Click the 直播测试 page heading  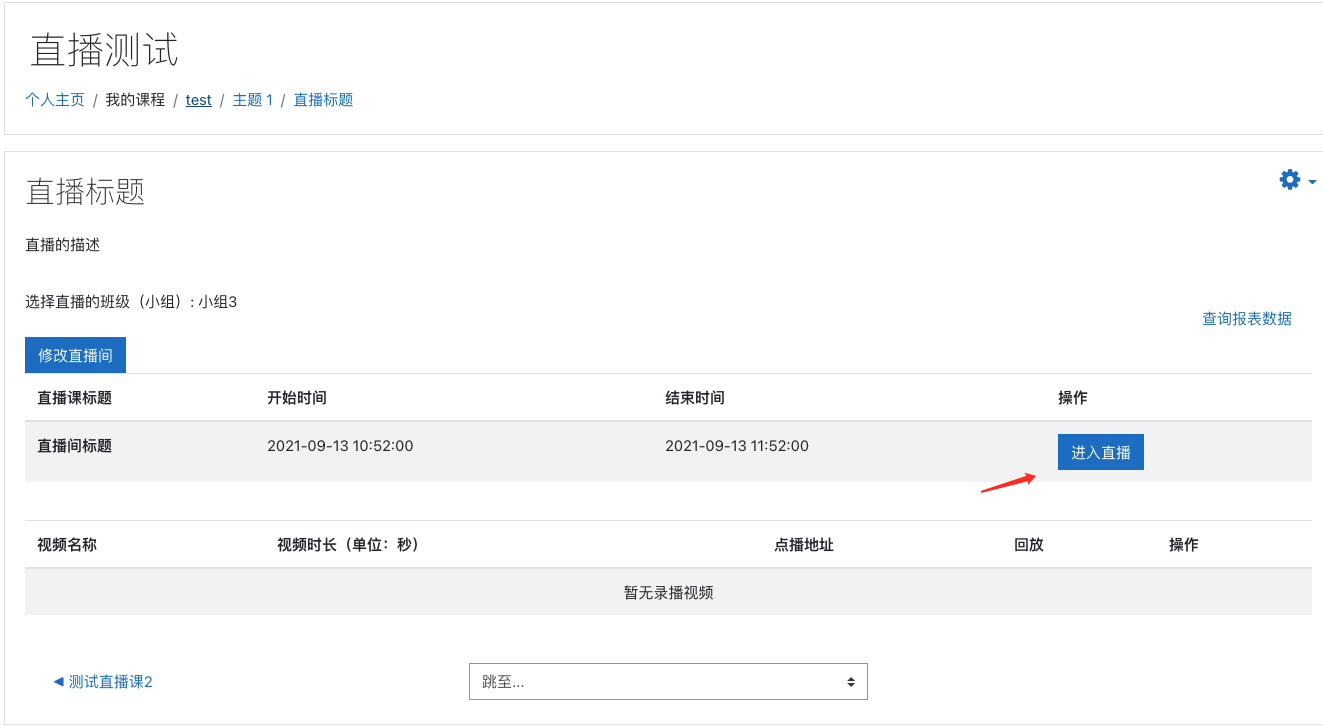(104, 50)
